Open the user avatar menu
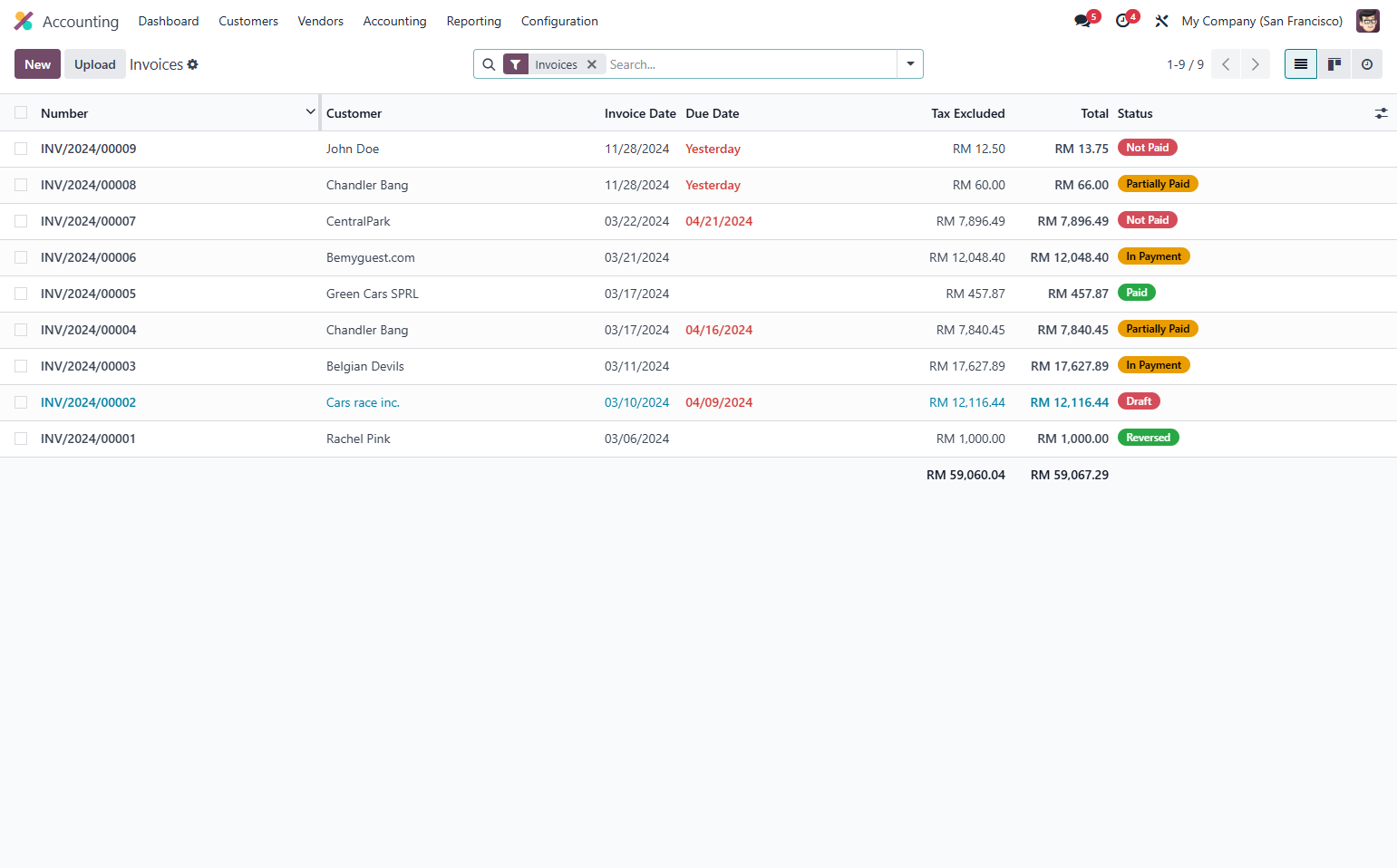1397x868 pixels. point(1367,21)
